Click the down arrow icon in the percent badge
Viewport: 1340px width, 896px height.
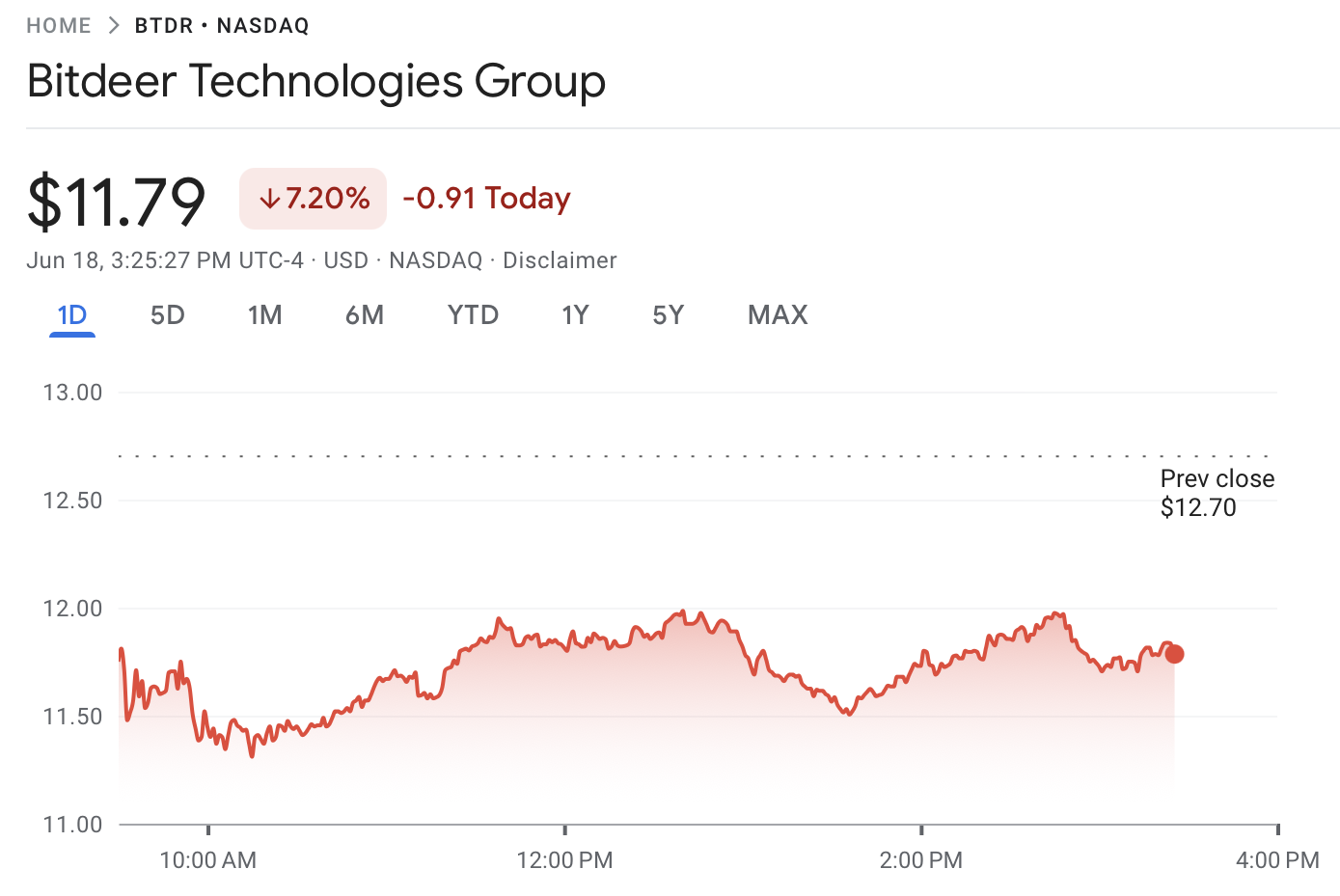click(x=270, y=199)
